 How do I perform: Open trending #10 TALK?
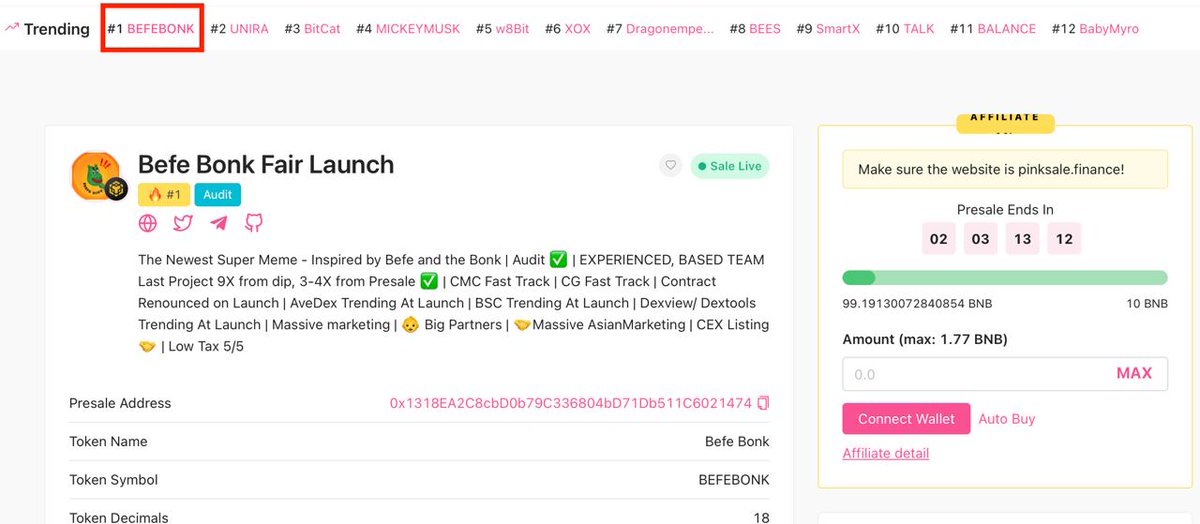coord(905,29)
